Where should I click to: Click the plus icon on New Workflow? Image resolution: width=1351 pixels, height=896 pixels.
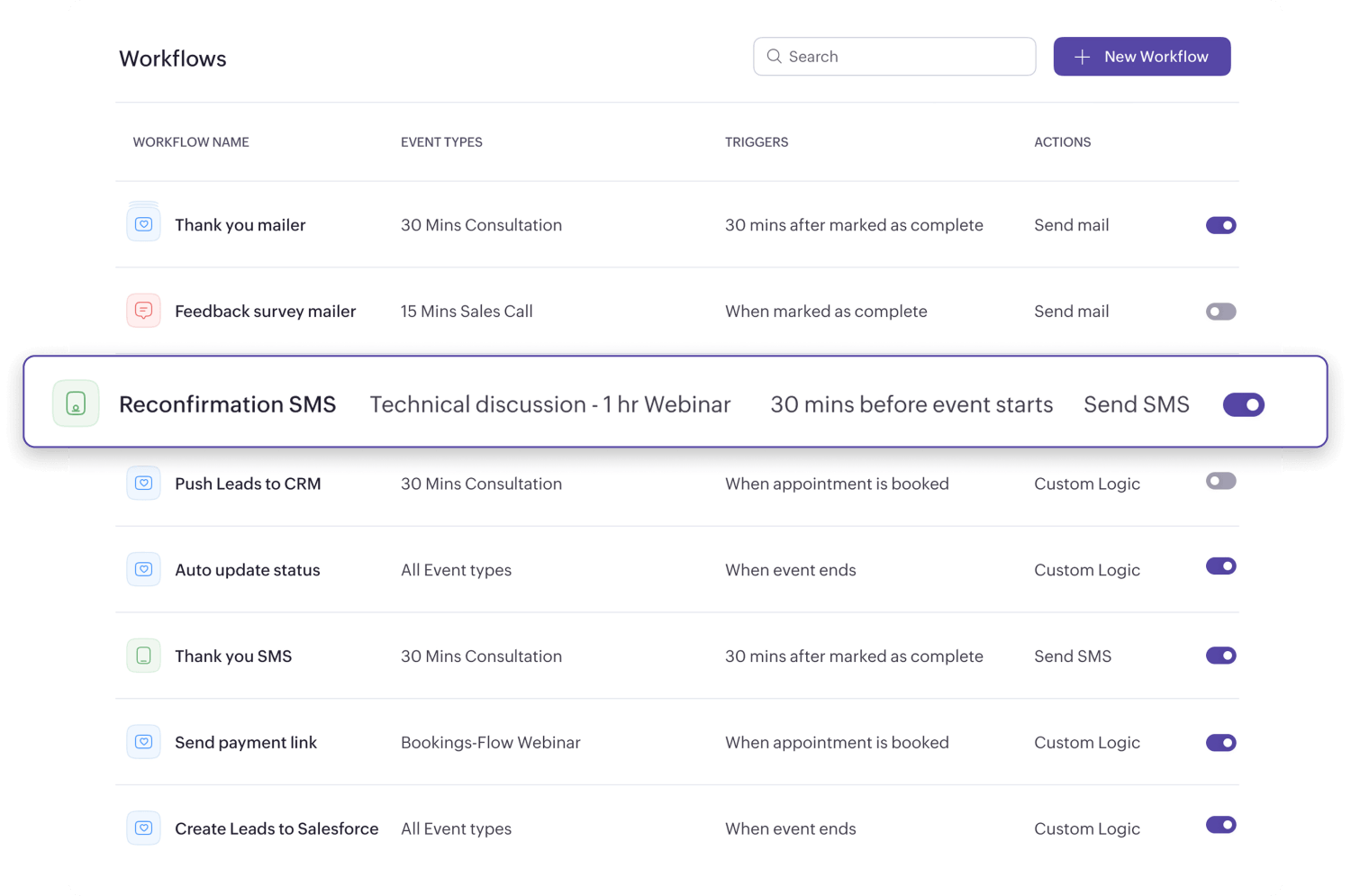click(1083, 57)
